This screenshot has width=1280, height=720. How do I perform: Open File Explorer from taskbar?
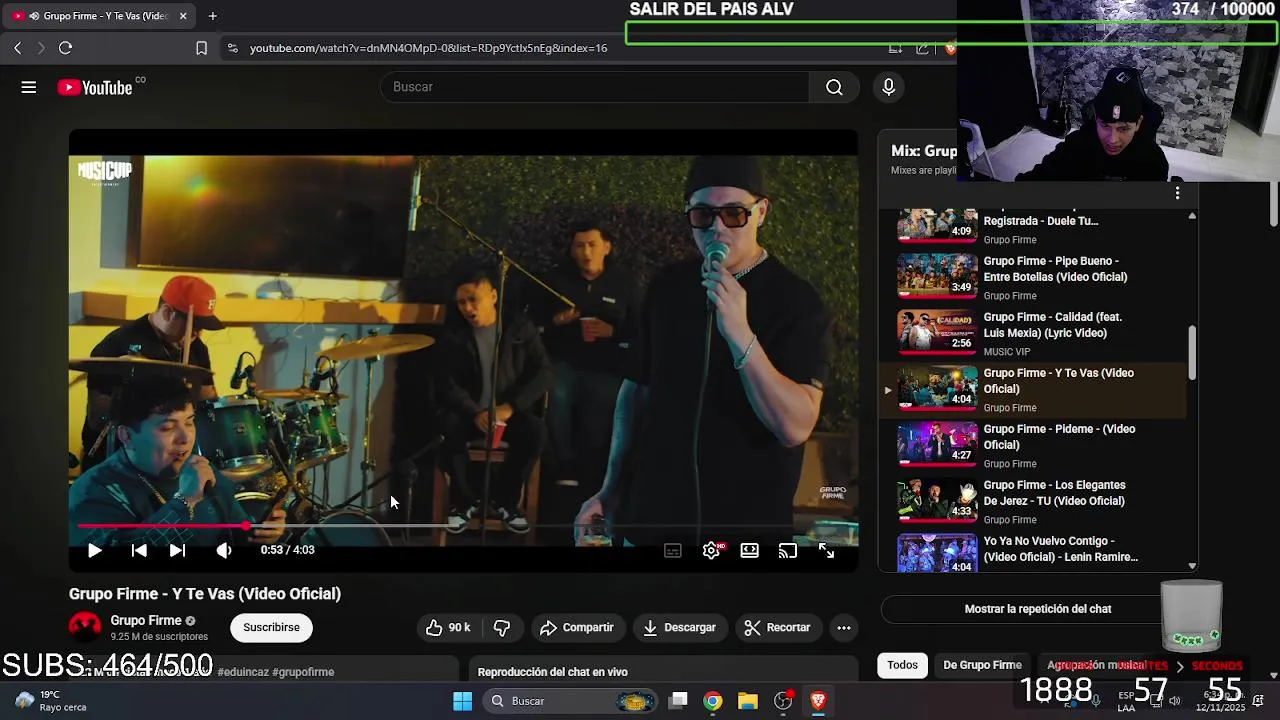tap(748, 701)
